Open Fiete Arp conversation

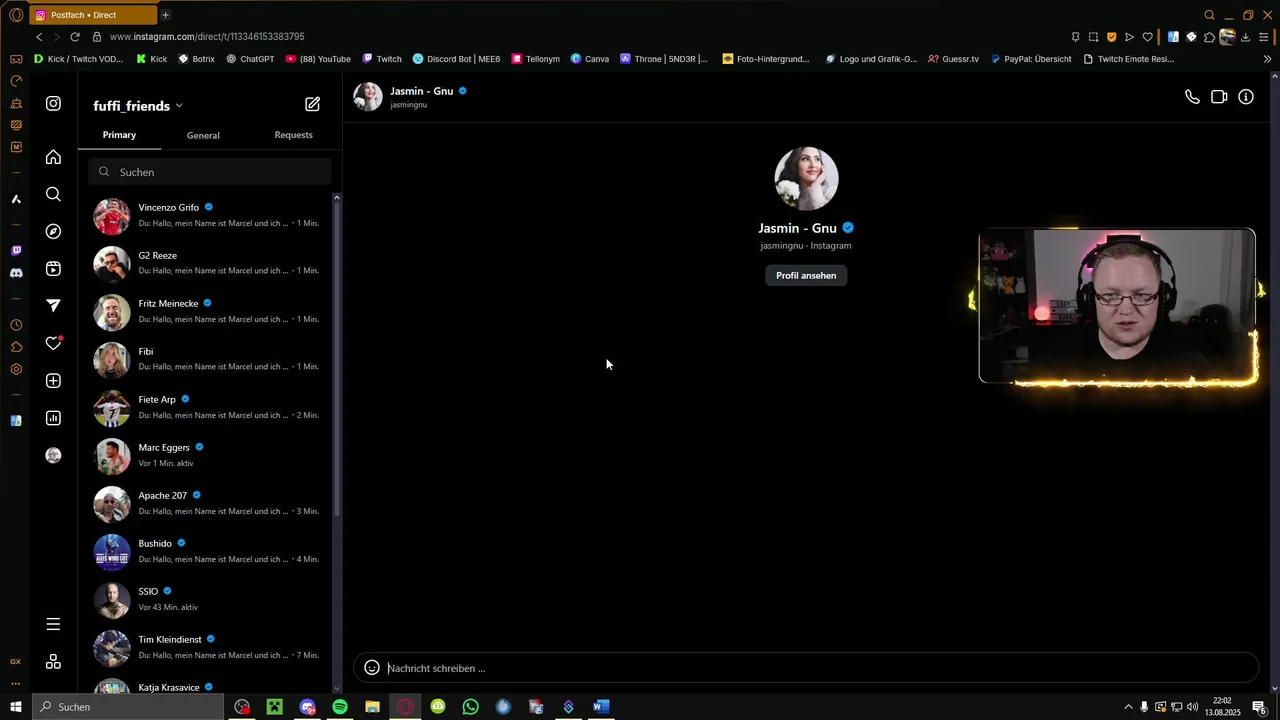[207, 407]
